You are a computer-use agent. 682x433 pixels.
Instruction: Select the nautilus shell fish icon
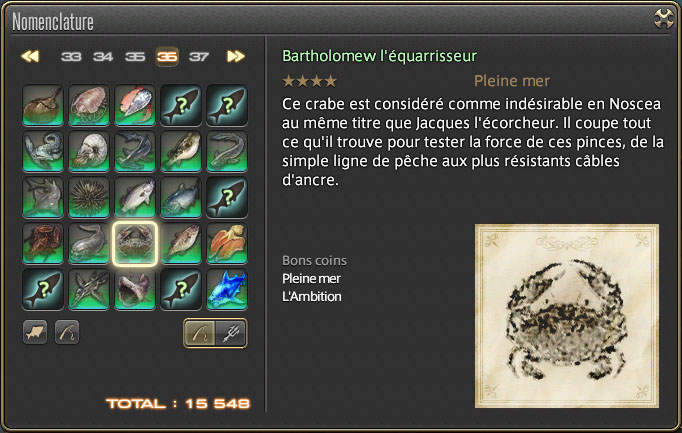[x=89, y=152]
